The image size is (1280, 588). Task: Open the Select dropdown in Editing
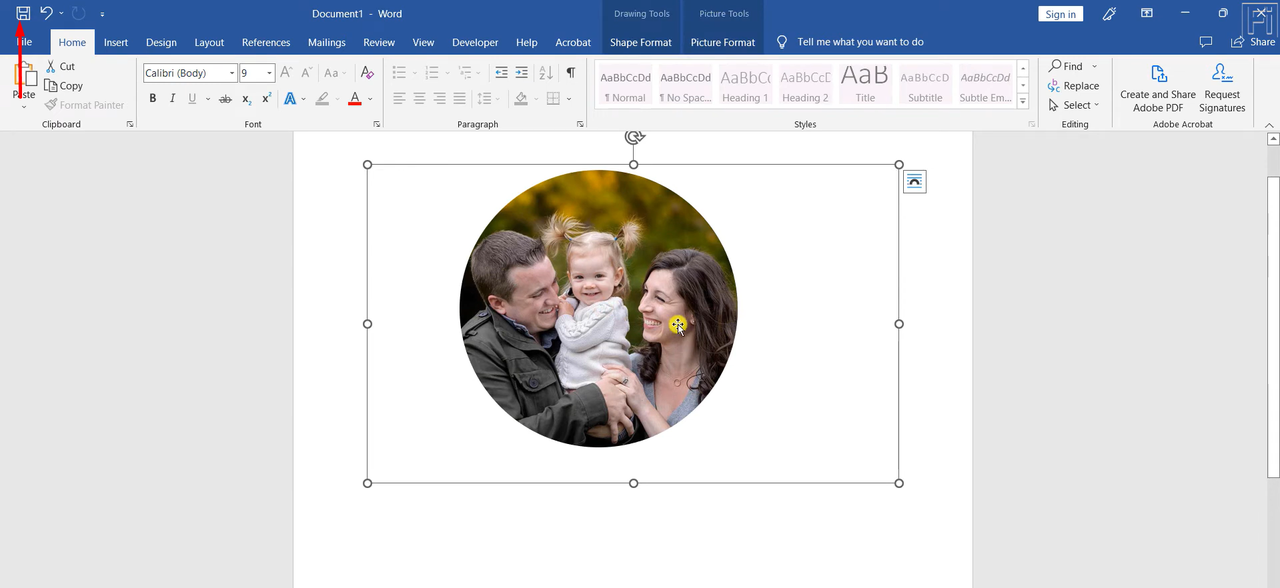tap(1074, 105)
